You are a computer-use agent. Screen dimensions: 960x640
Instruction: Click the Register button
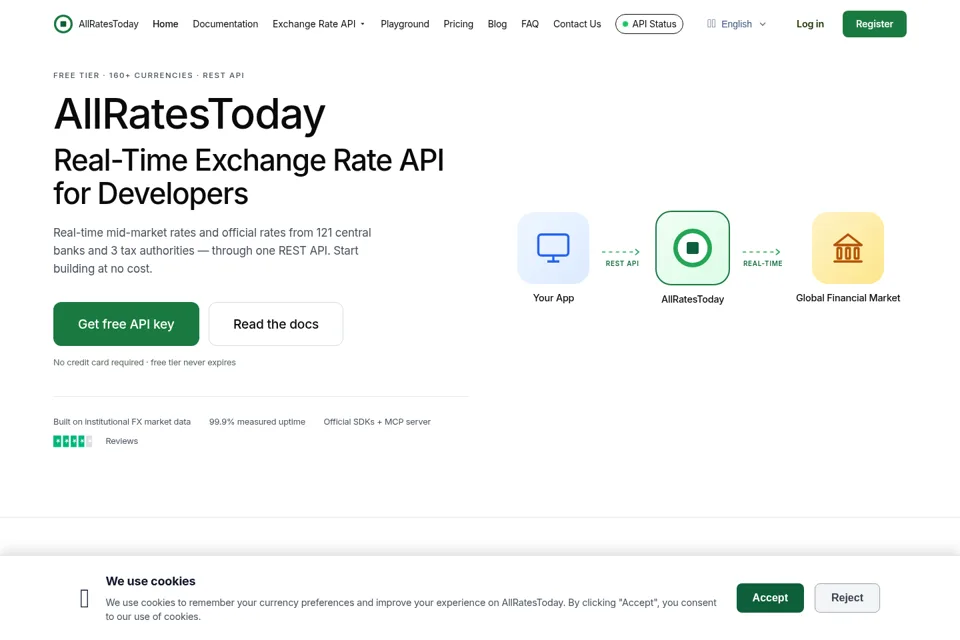874,24
